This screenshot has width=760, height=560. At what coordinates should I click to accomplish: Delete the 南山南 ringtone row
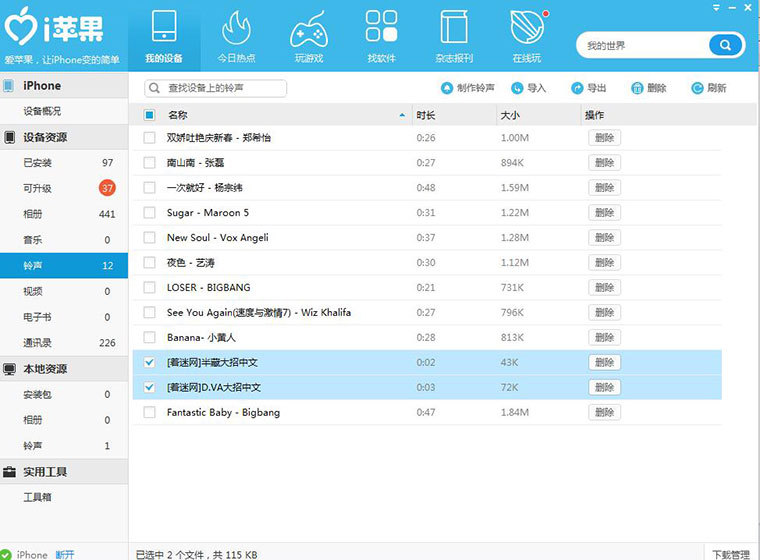[604, 162]
